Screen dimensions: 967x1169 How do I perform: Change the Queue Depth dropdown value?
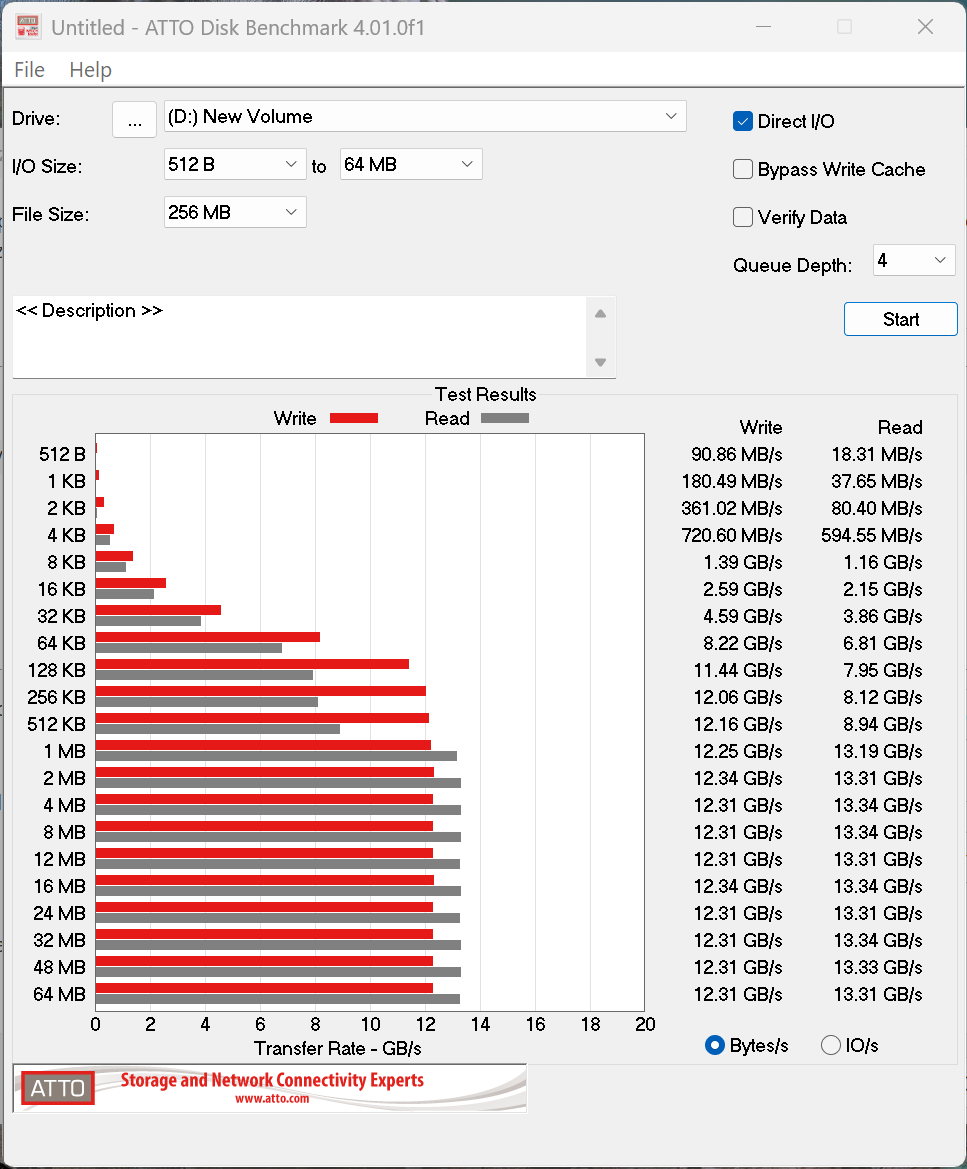914,261
